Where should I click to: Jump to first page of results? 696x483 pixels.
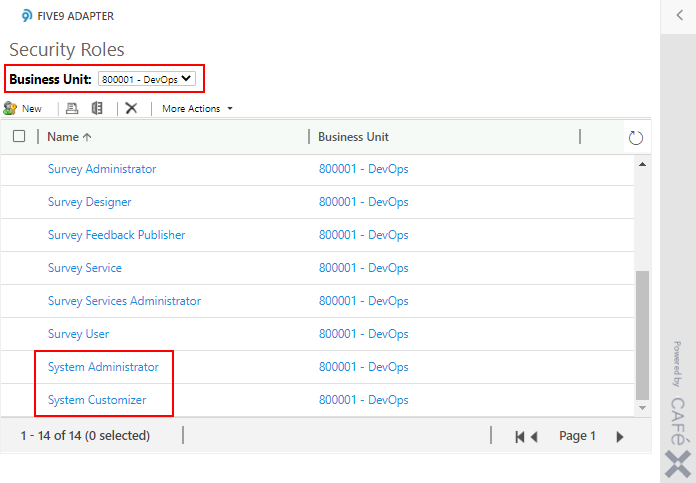click(520, 436)
